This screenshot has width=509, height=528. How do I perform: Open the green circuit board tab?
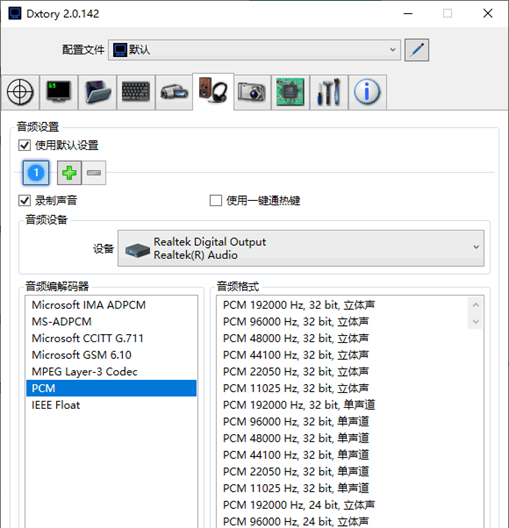[290, 92]
